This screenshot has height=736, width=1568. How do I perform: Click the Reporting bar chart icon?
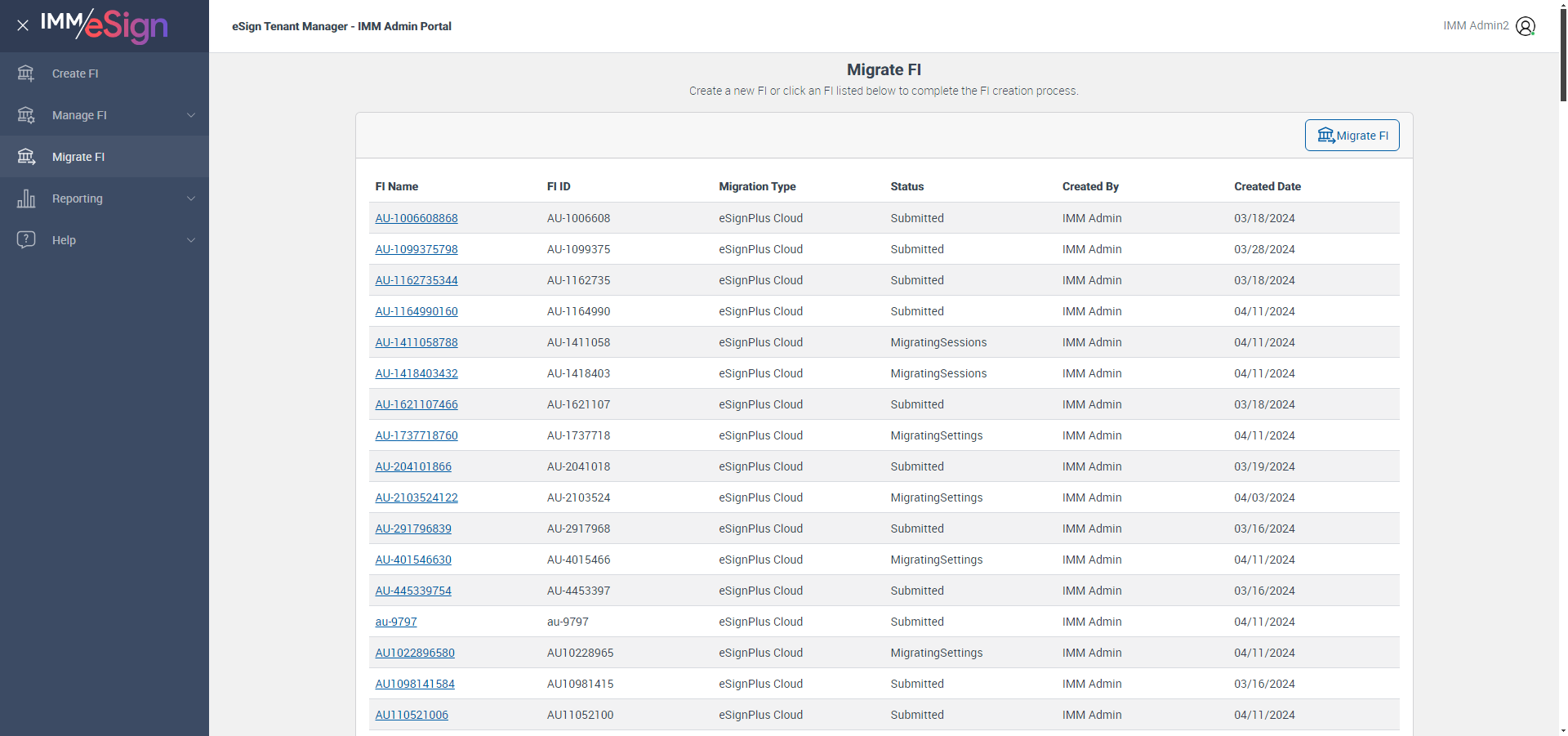26,198
